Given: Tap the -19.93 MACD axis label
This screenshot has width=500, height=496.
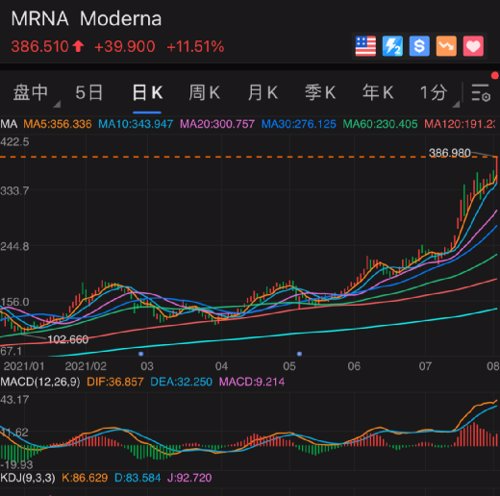Looking at the screenshot, I should point(17,464).
